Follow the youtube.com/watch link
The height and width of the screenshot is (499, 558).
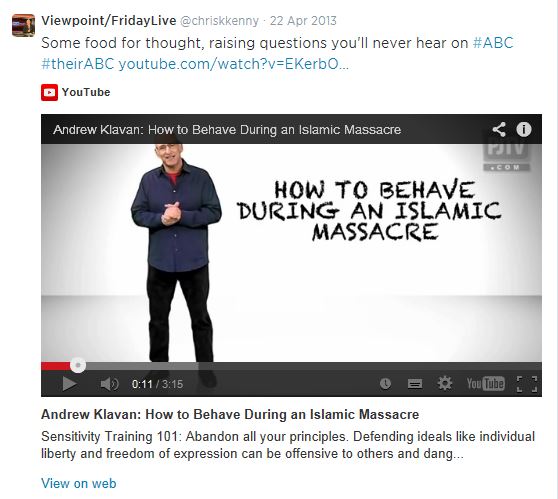(x=233, y=64)
